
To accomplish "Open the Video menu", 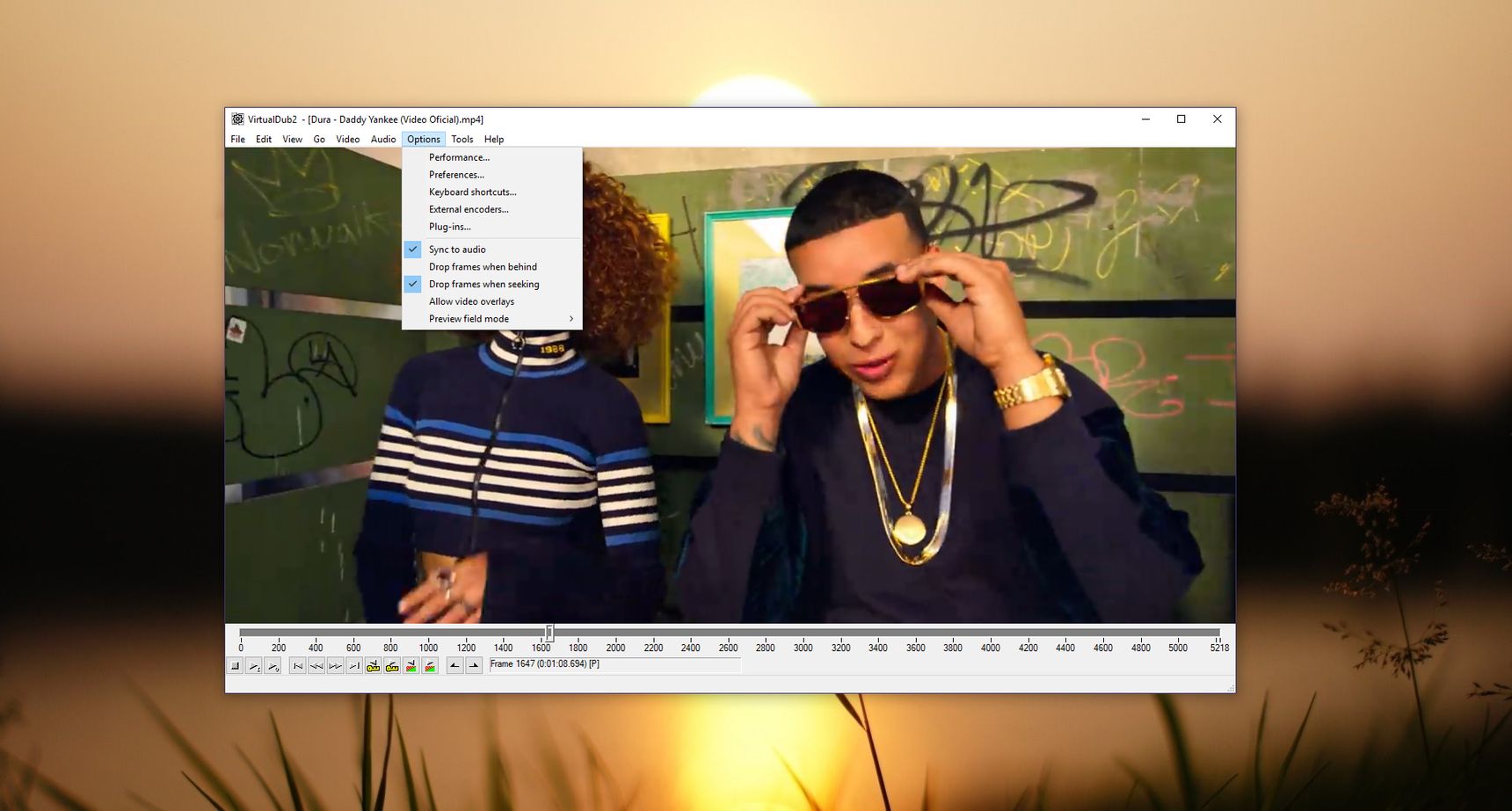I will (x=348, y=140).
